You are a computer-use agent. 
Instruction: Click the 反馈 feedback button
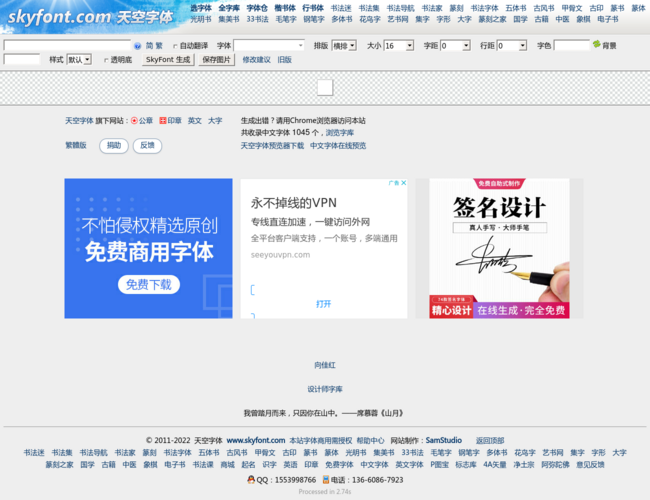[x=147, y=146]
